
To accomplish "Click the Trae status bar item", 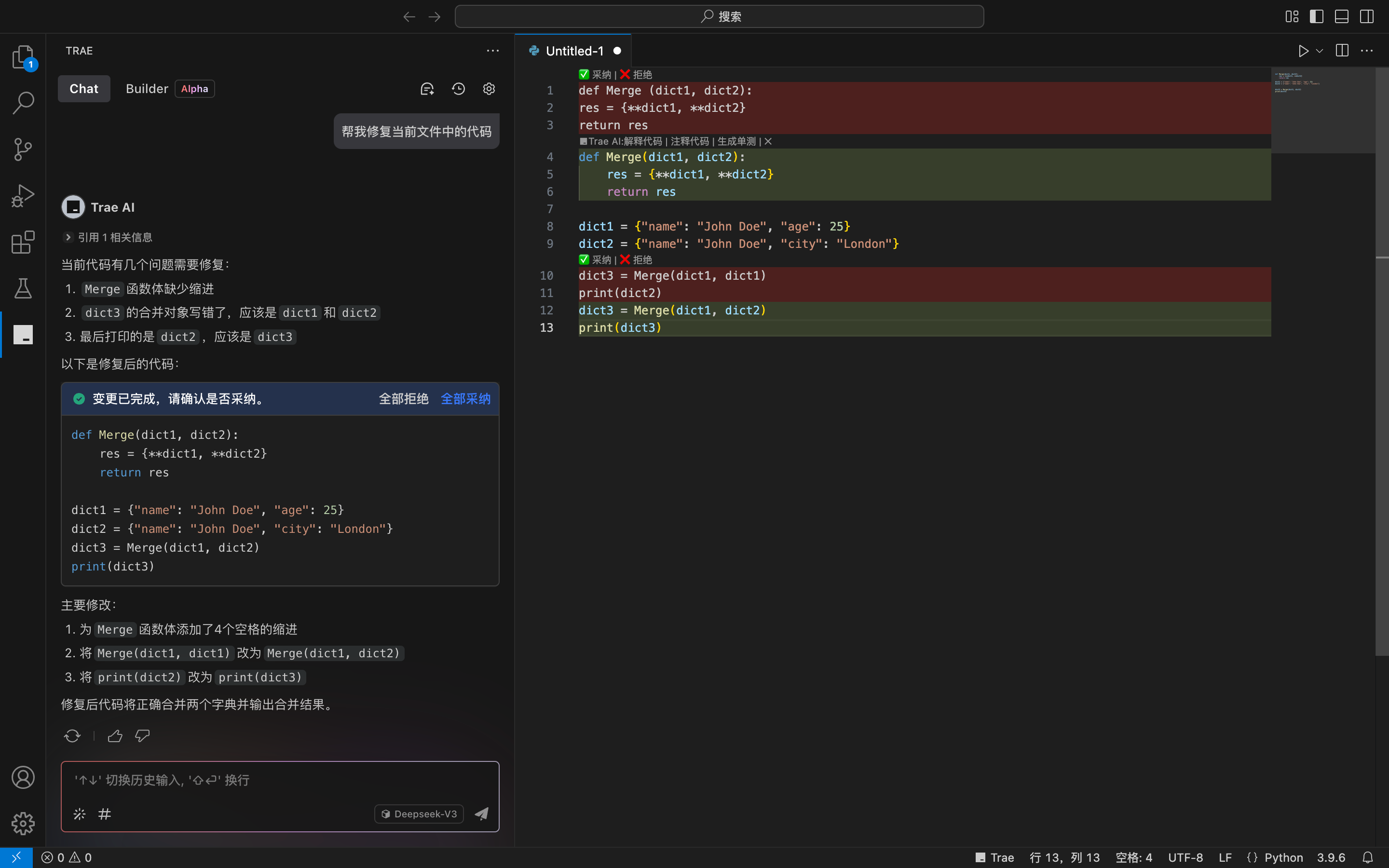I will point(994,857).
